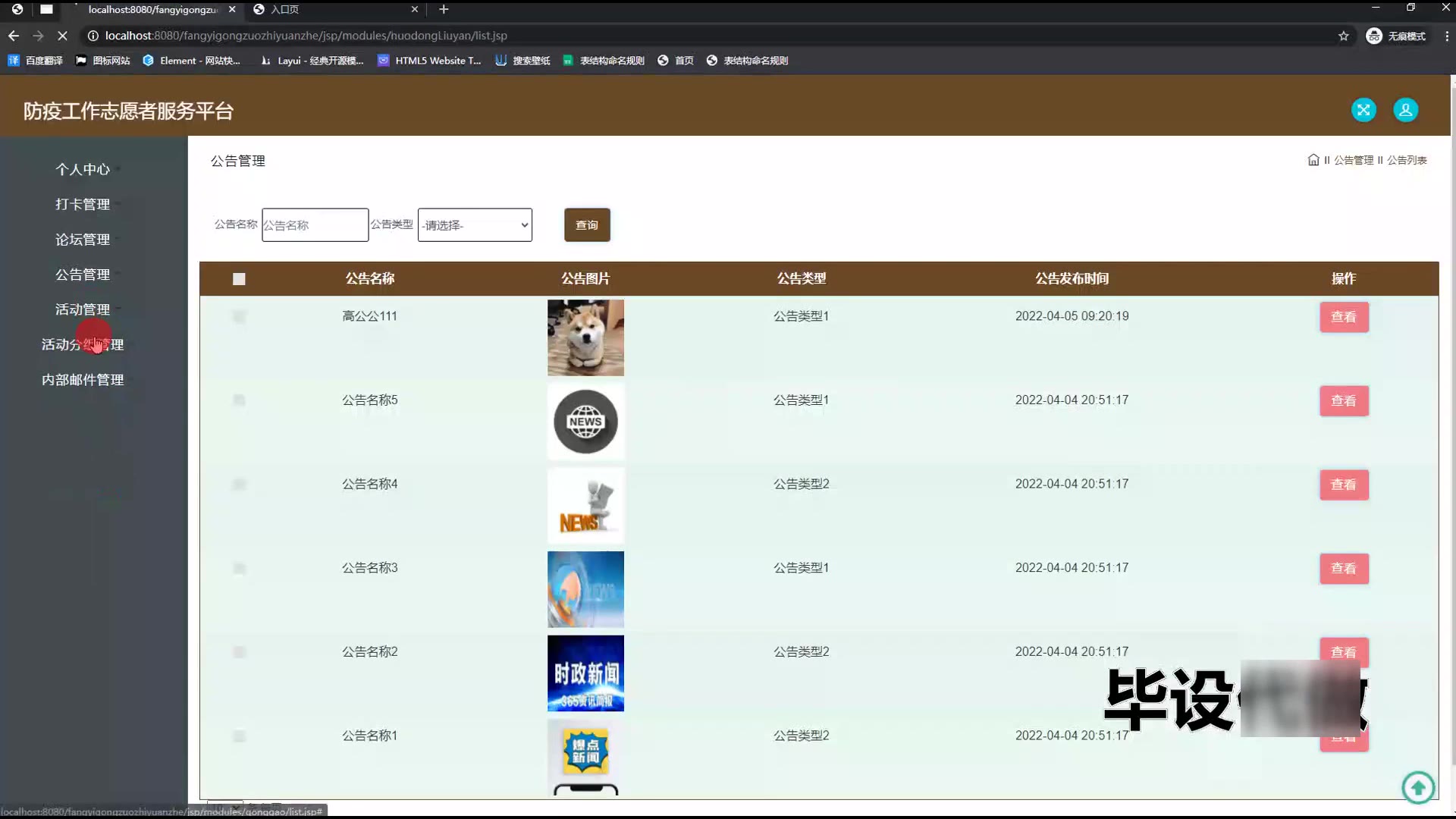The width and height of the screenshot is (1456, 819).
Task: Click 公告管理 breadcrumb link
Action: coord(1354,160)
